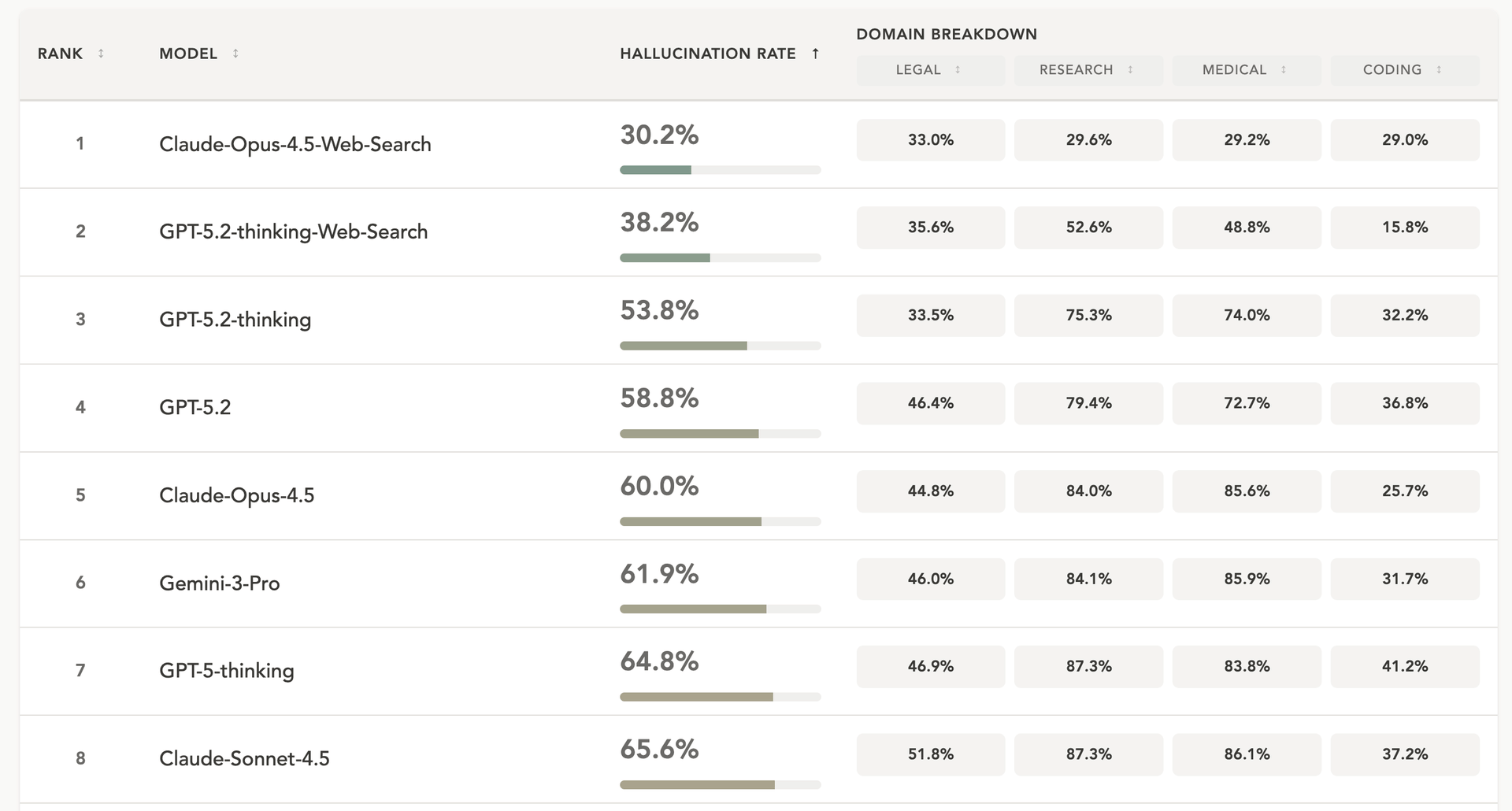Open the Claude-Opus-4.5-Web-Search model row
Viewport: 1512px width, 811px height.
coord(295,144)
